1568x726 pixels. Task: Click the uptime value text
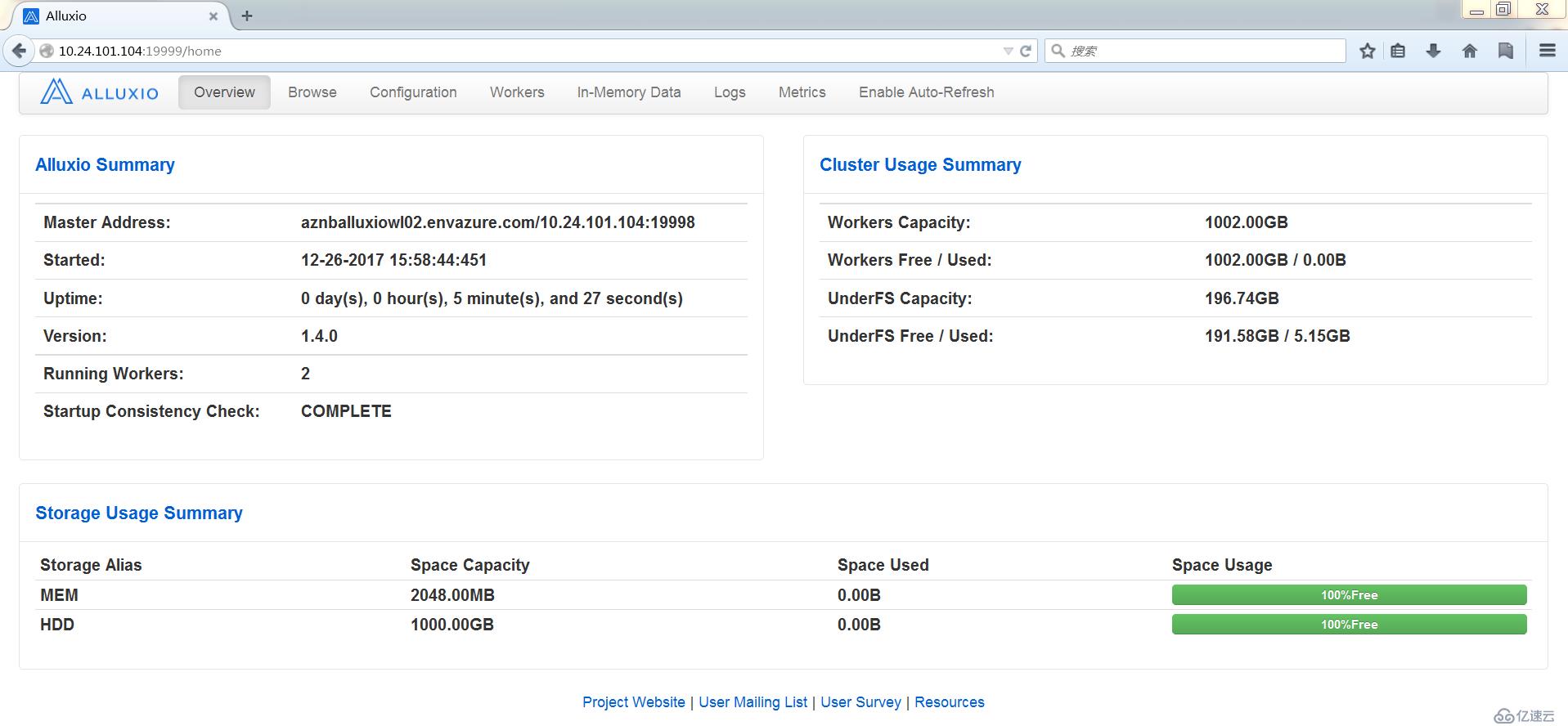[x=492, y=298]
